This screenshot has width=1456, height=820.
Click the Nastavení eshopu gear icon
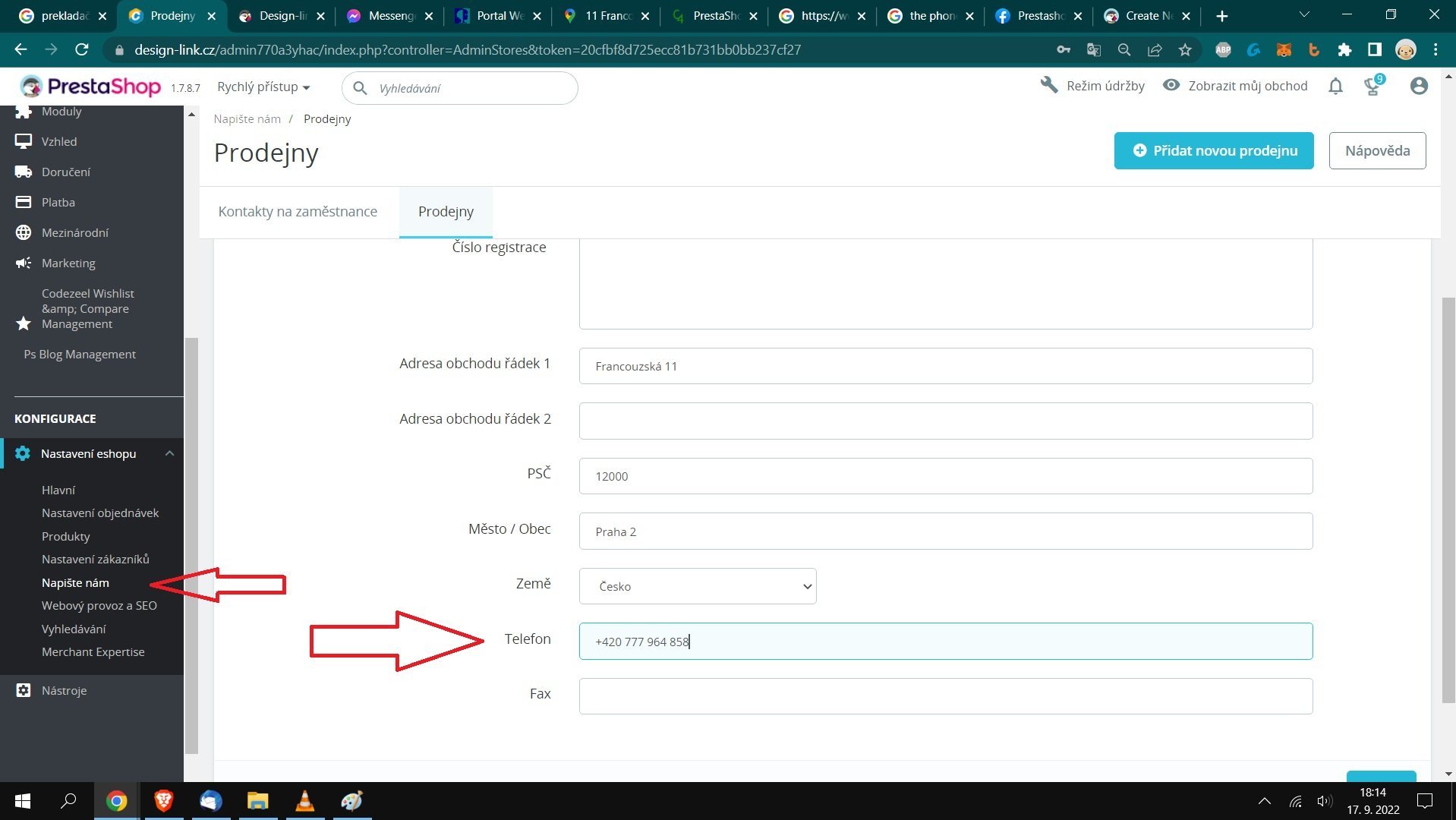[x=23, y=453]
